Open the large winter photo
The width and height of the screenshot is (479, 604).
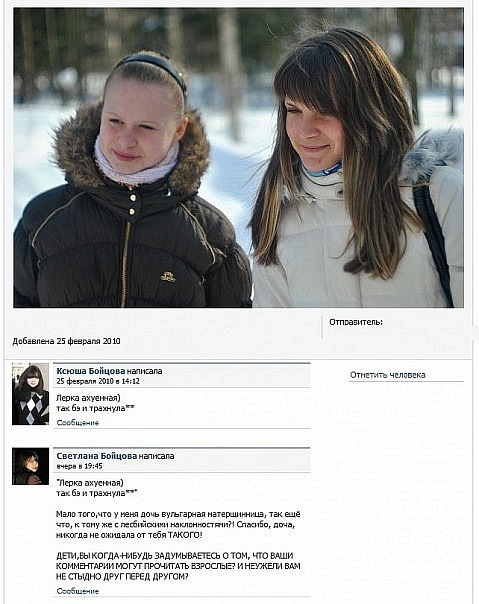[x=239, y=158]
